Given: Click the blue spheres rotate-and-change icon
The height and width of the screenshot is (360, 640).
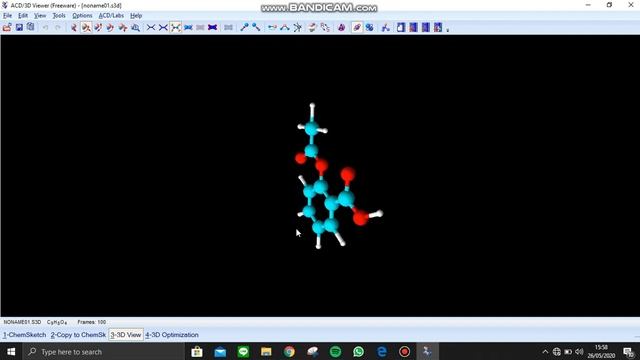Looking at the screenshot, I should click(x=369, y=27).
